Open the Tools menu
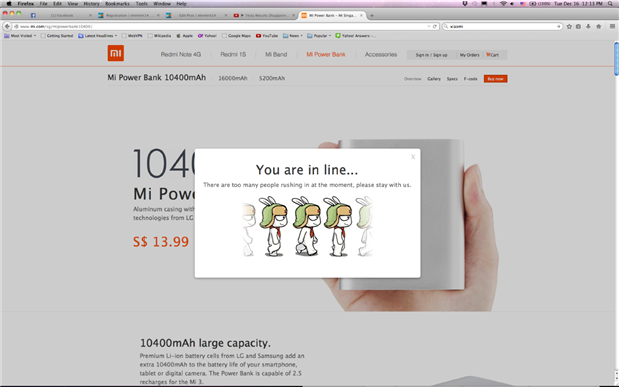This screenshot has width=619, height=387. point(141,4)
